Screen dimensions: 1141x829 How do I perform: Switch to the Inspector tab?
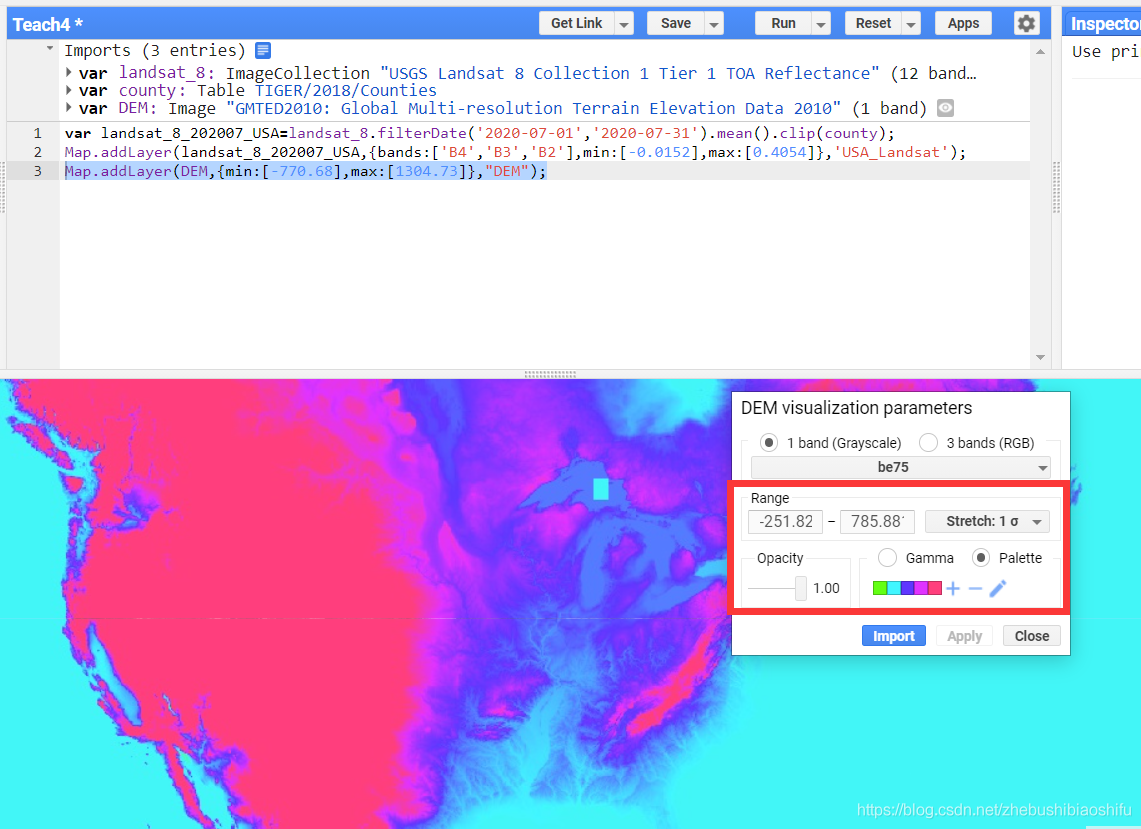pos(1103,23)
